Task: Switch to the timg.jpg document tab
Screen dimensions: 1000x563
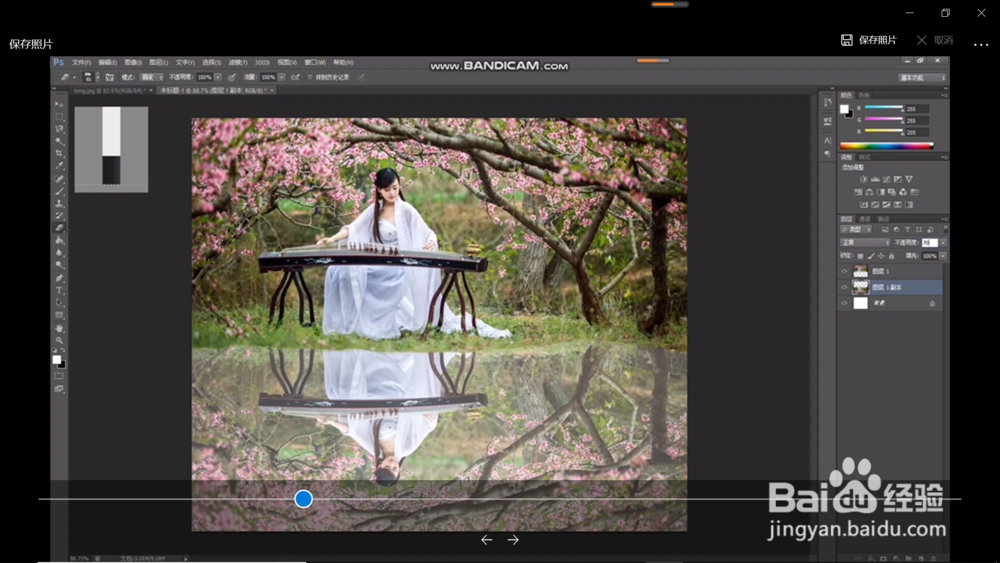Action: 112,91
